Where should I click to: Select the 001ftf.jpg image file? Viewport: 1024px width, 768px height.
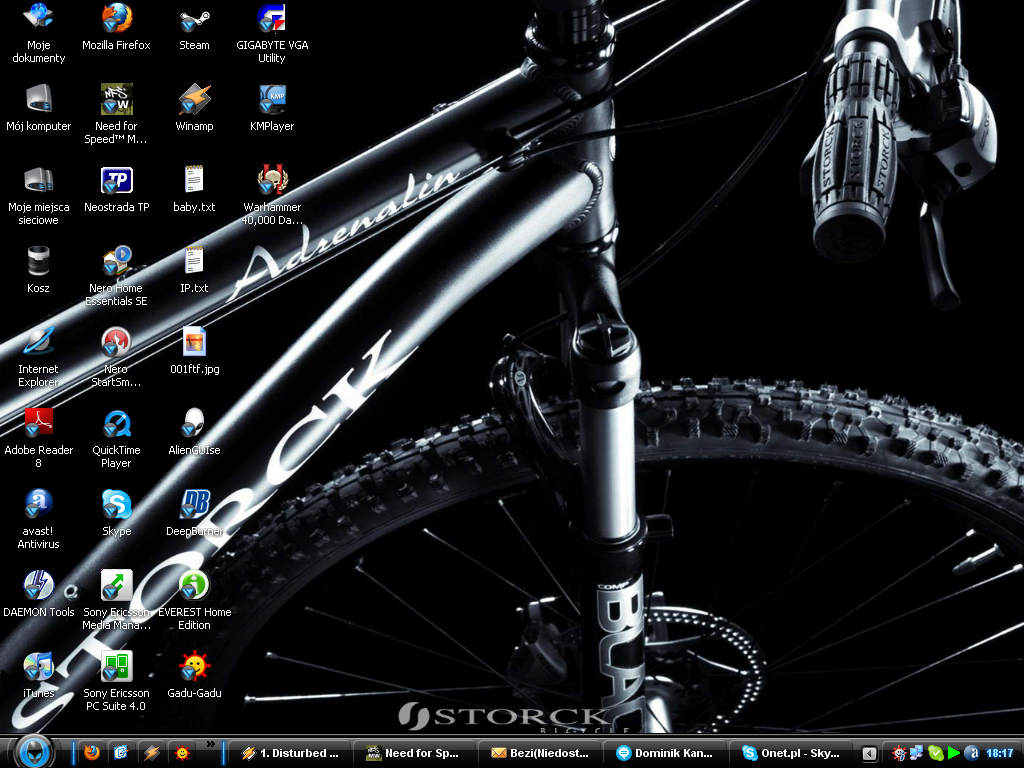click(x=194, y=351)
